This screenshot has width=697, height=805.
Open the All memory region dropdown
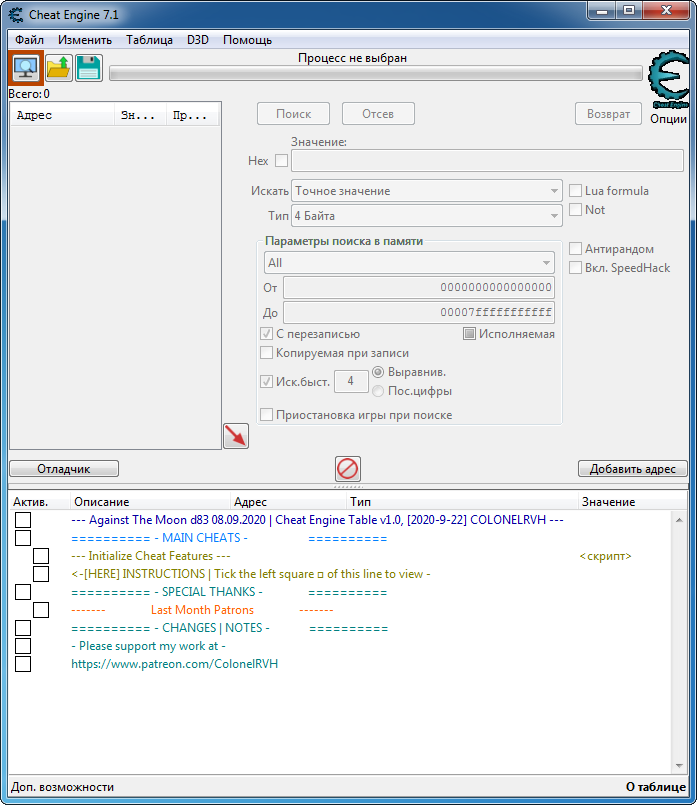click(x=409, y=263)
